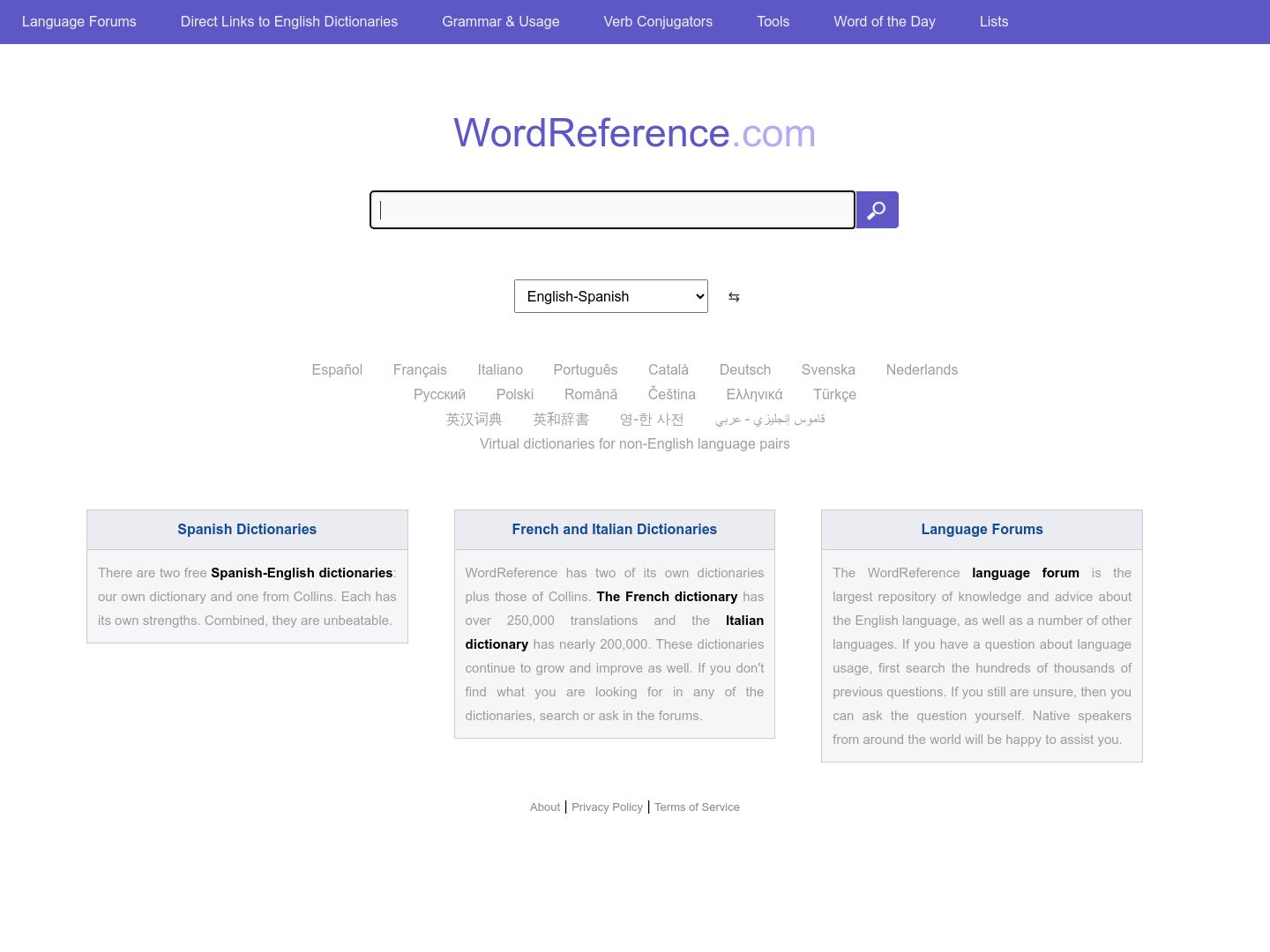Open Direct Links to English Dictionaries menu
Screen dimensions: 1270x952
click(289, 21)
